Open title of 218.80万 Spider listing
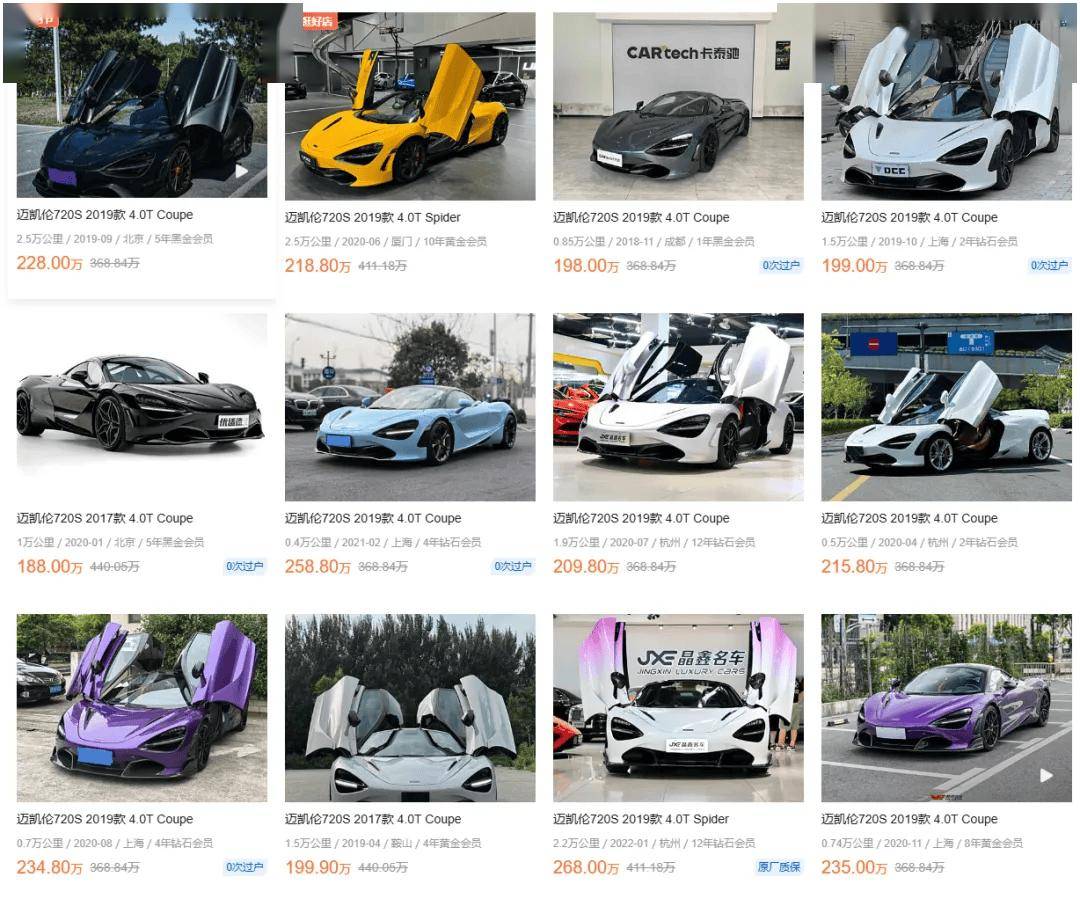Image resolution: width=1080 pixels, height=899 pixels. point(373,218)
